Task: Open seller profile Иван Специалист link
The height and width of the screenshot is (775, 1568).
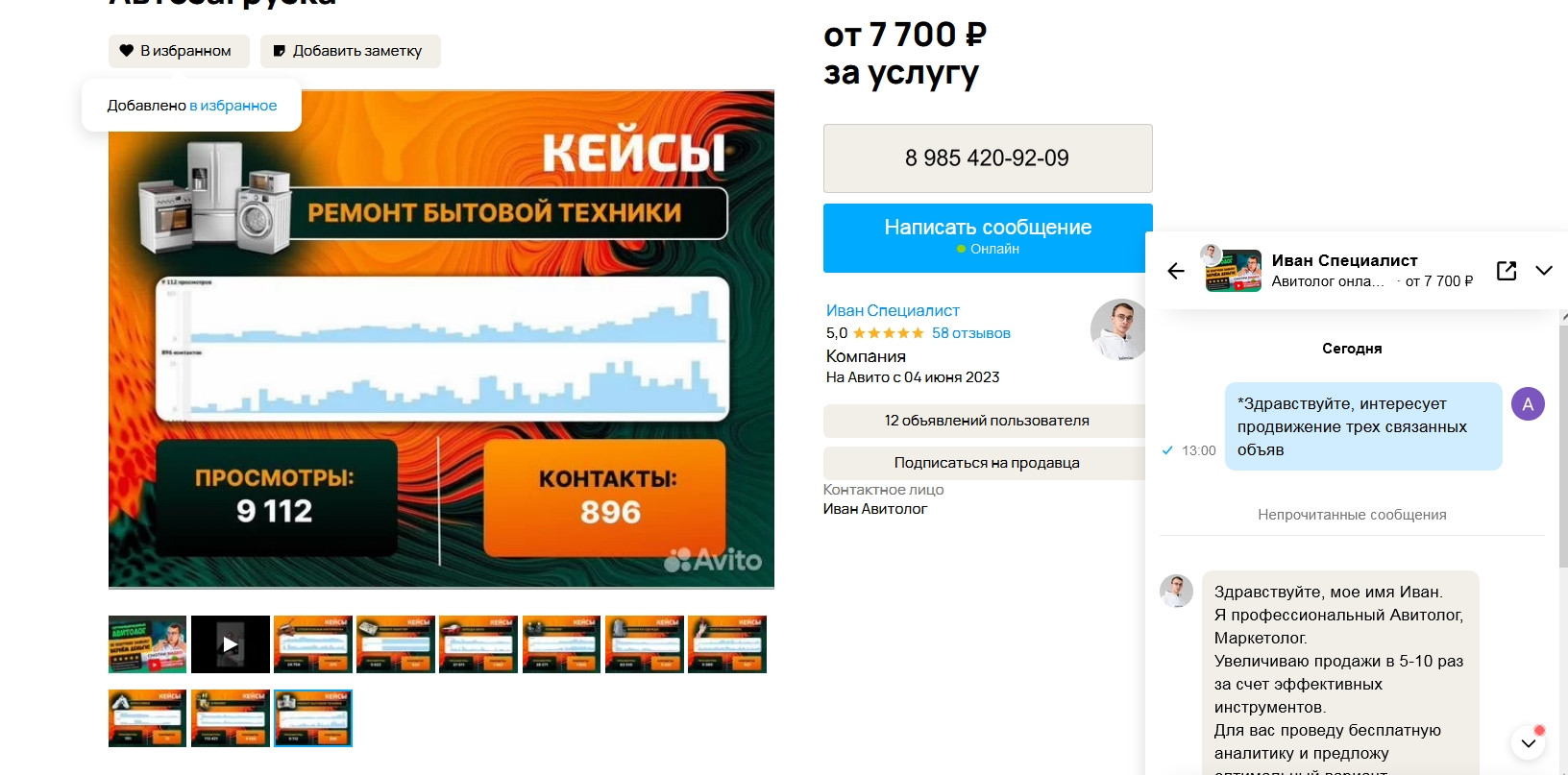Action: 893,310
